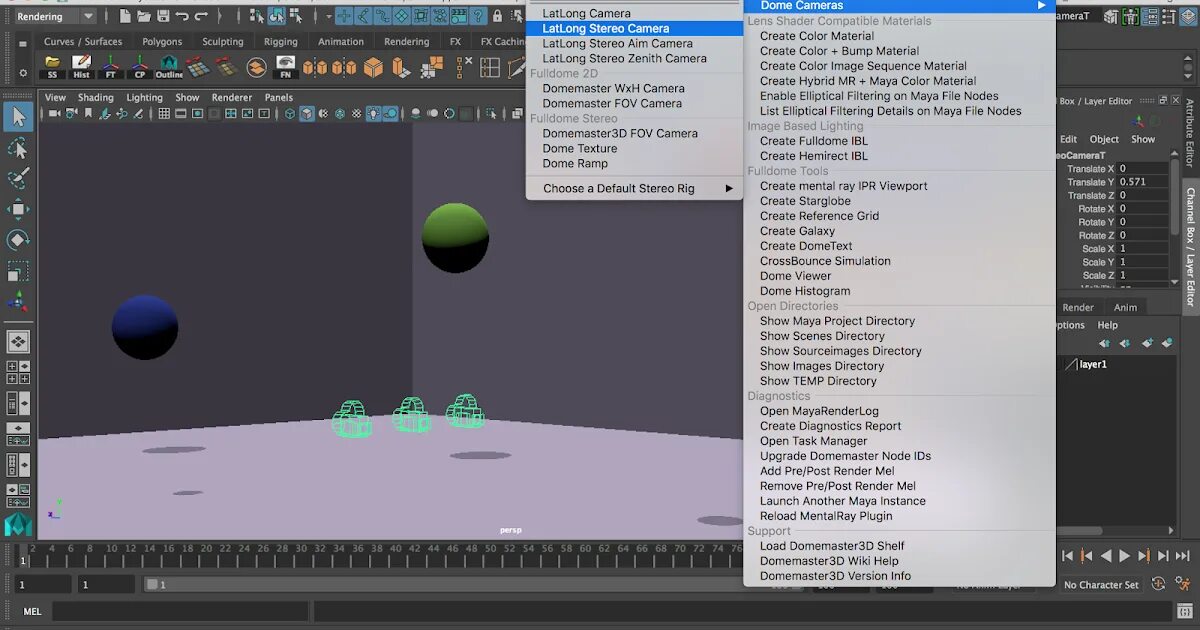Open the No Character Set dropdown

(1101, 585)
